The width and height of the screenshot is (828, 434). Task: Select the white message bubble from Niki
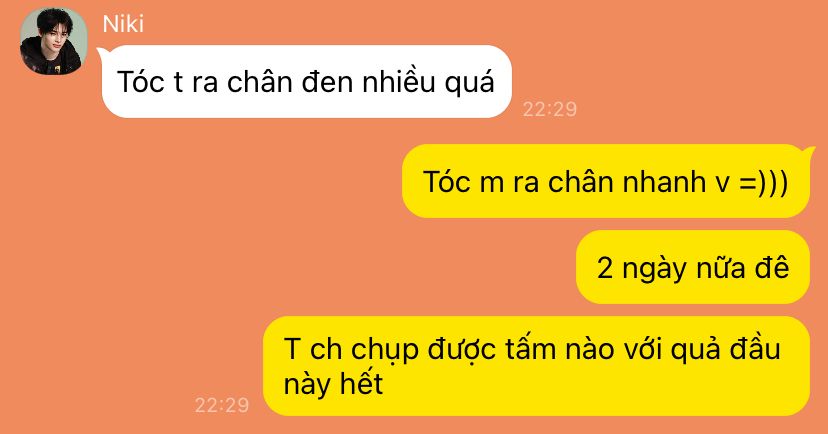pyautogui.click(x=306, y=81)
